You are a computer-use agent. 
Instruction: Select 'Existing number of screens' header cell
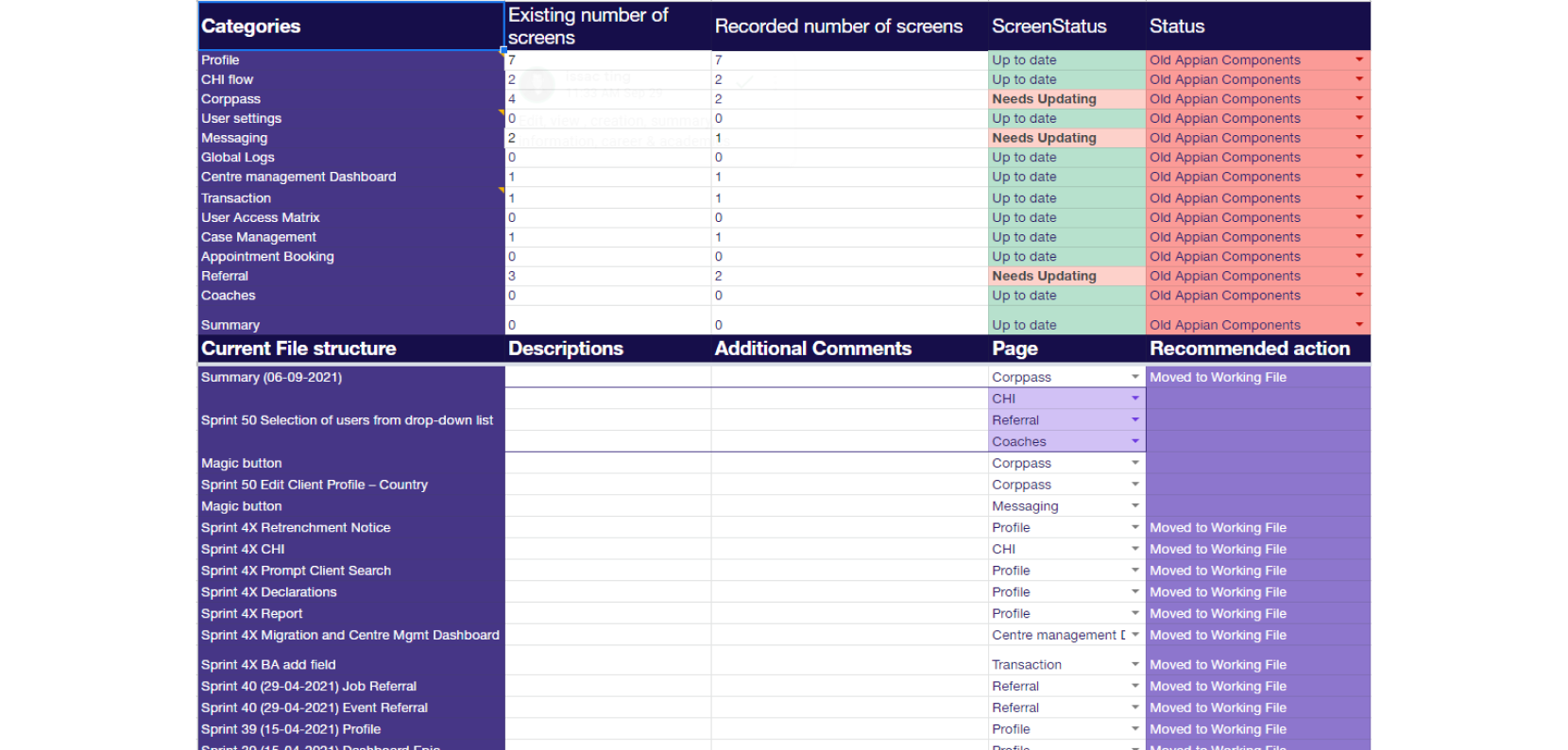click(x=608, y=26)
